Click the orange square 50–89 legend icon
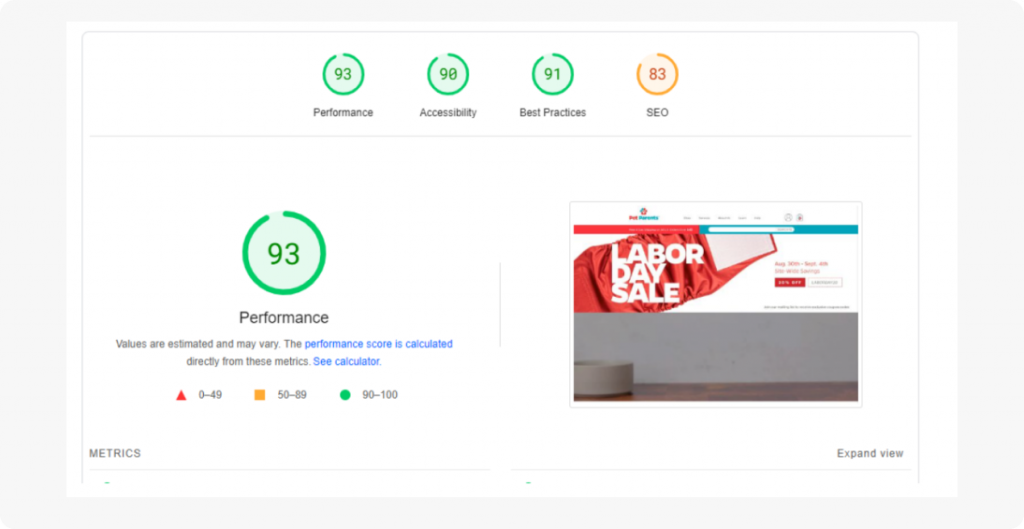The width and height of the screenshot is (1024, 529). [259, 395]
